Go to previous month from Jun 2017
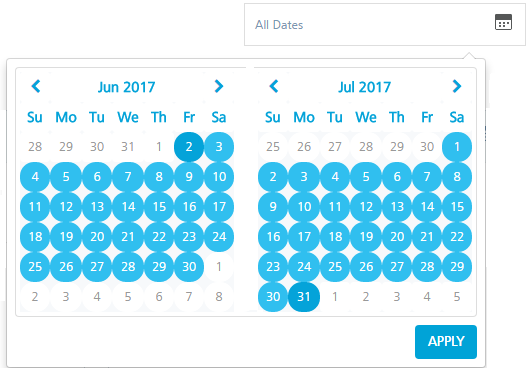 click(36, 86)
